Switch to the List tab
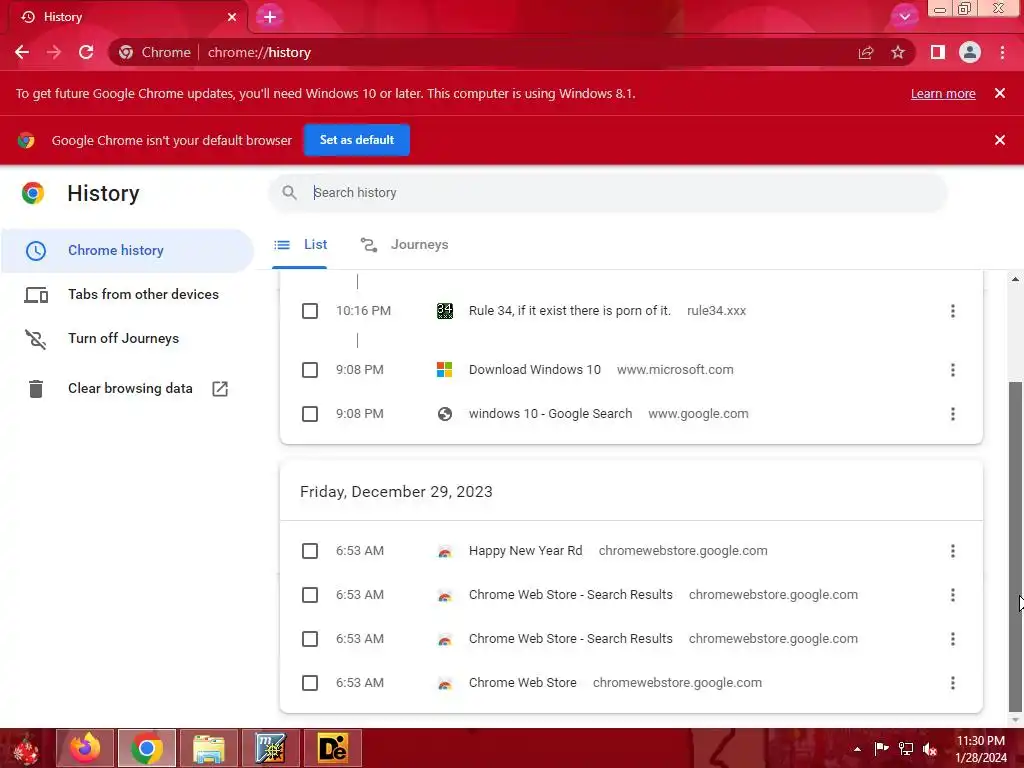The height and width of the screenshot is (768, 1024). click(x=300, y=245)
